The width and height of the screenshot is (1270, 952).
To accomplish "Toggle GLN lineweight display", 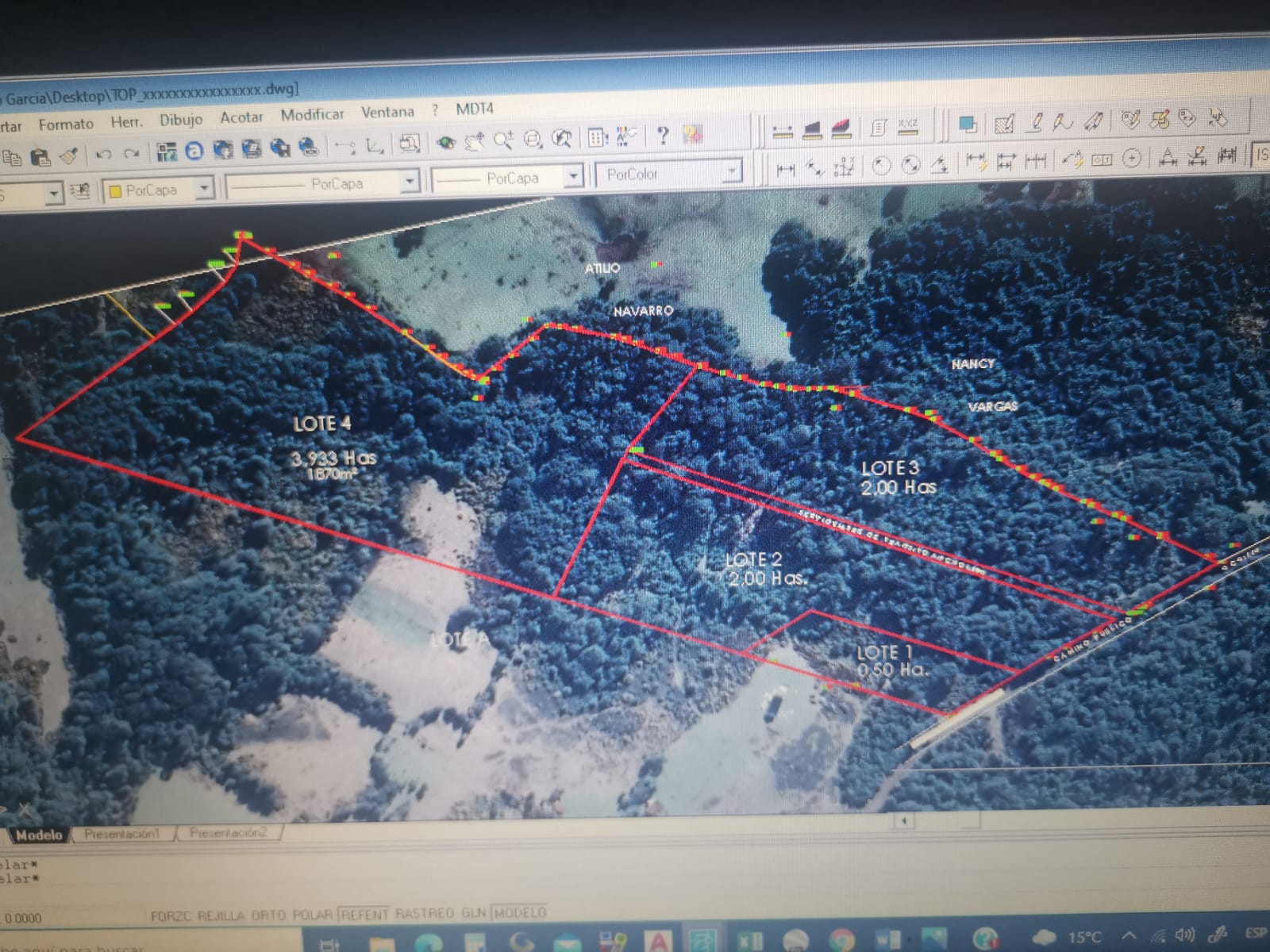I will (x=473, y=912).
